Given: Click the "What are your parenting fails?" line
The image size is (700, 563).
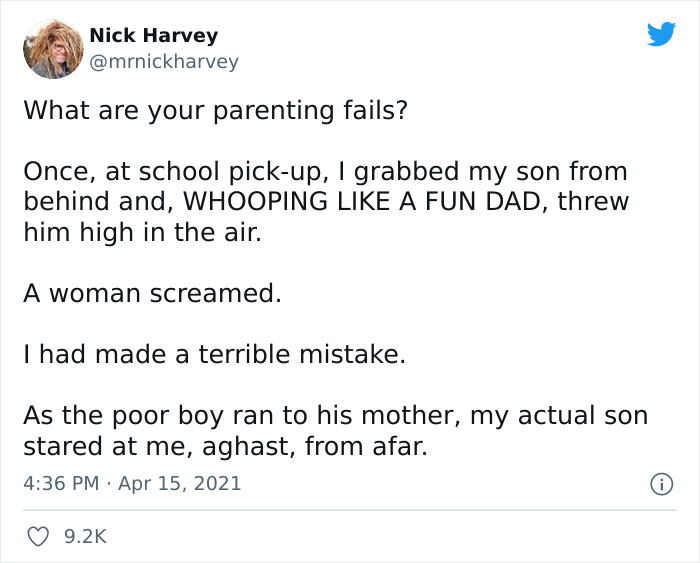Looking at the screenshot, I should pos(215,110).
